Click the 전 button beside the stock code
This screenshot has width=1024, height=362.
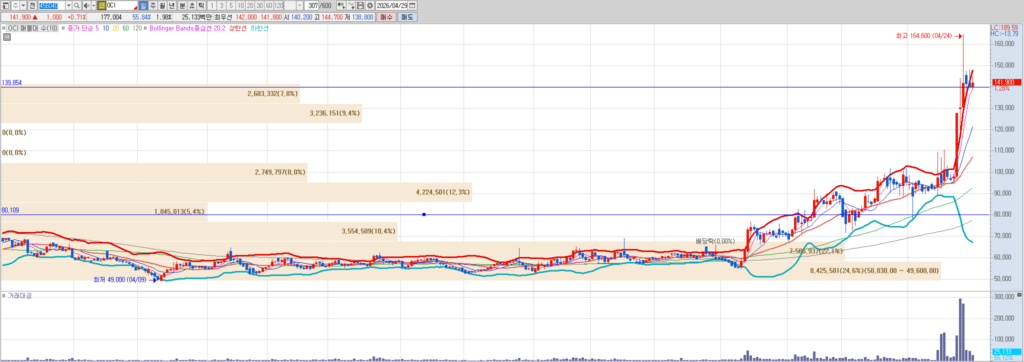(32, 6)
